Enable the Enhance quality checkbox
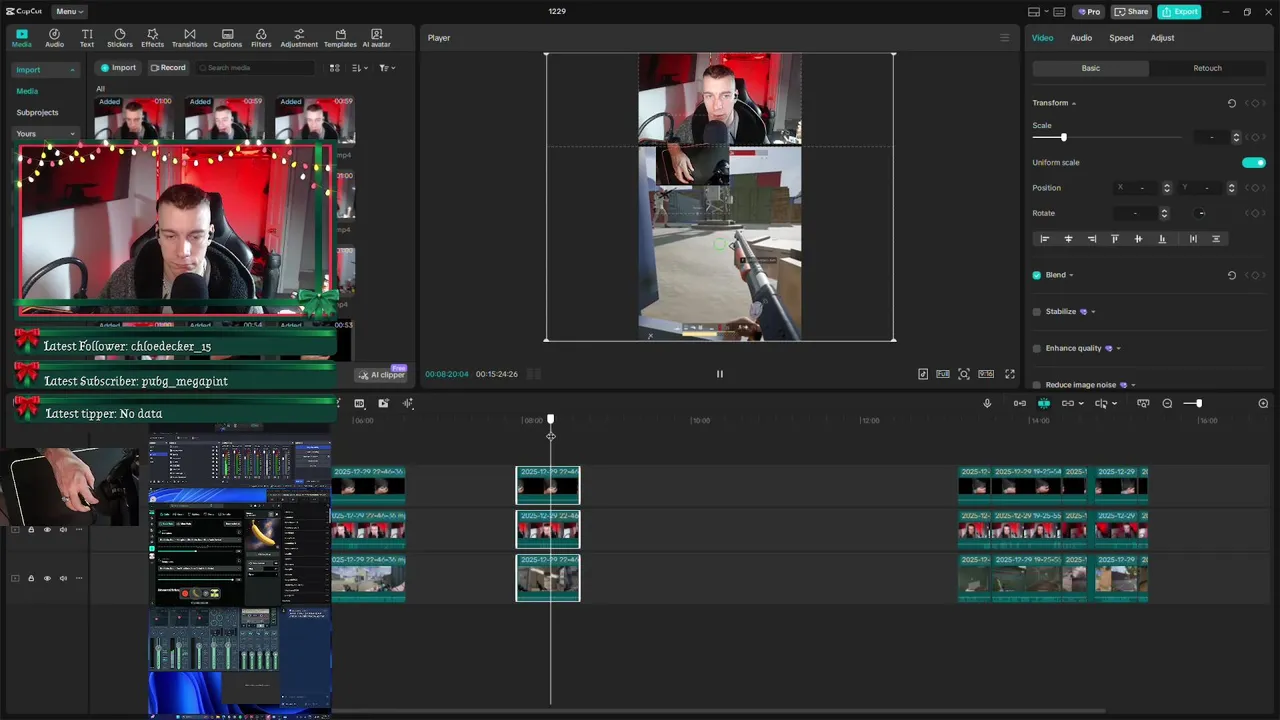 (x=1037, y=348)
